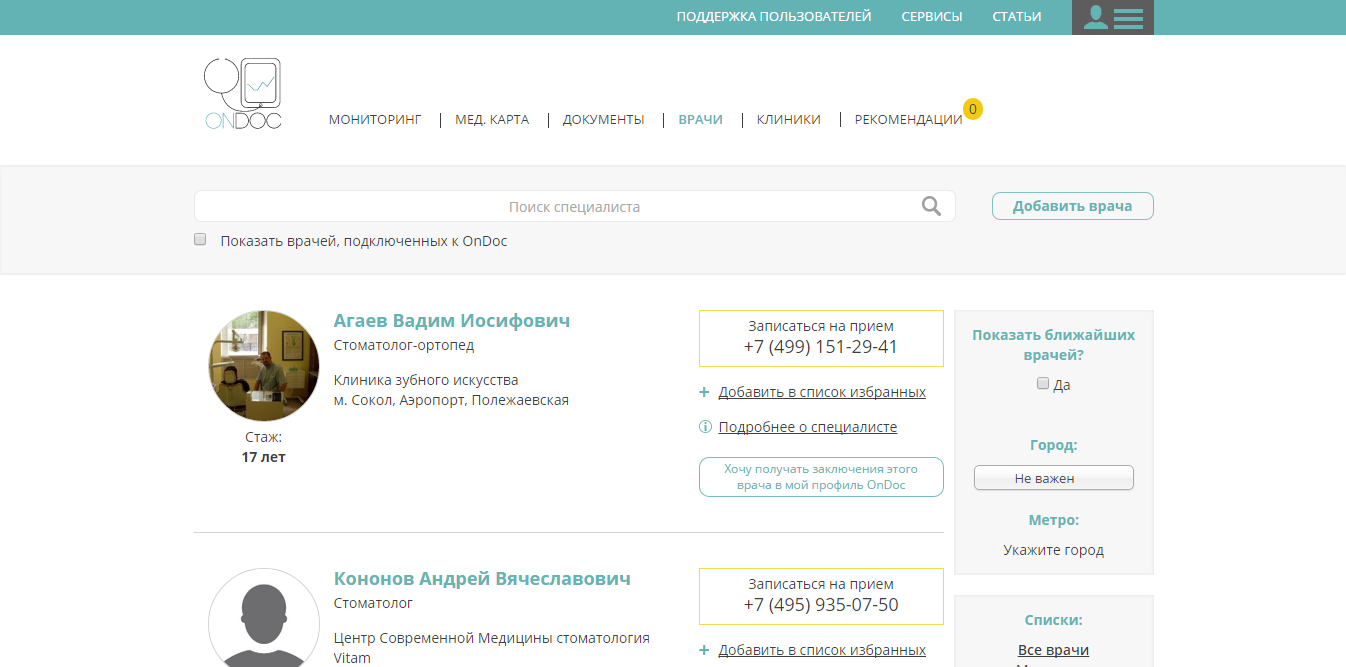The width and height of the screenshot is (1346, 667).
Task: Enable Показать врачей, подключенных к OnDoc checkbox
Action: tap(200, 240)
